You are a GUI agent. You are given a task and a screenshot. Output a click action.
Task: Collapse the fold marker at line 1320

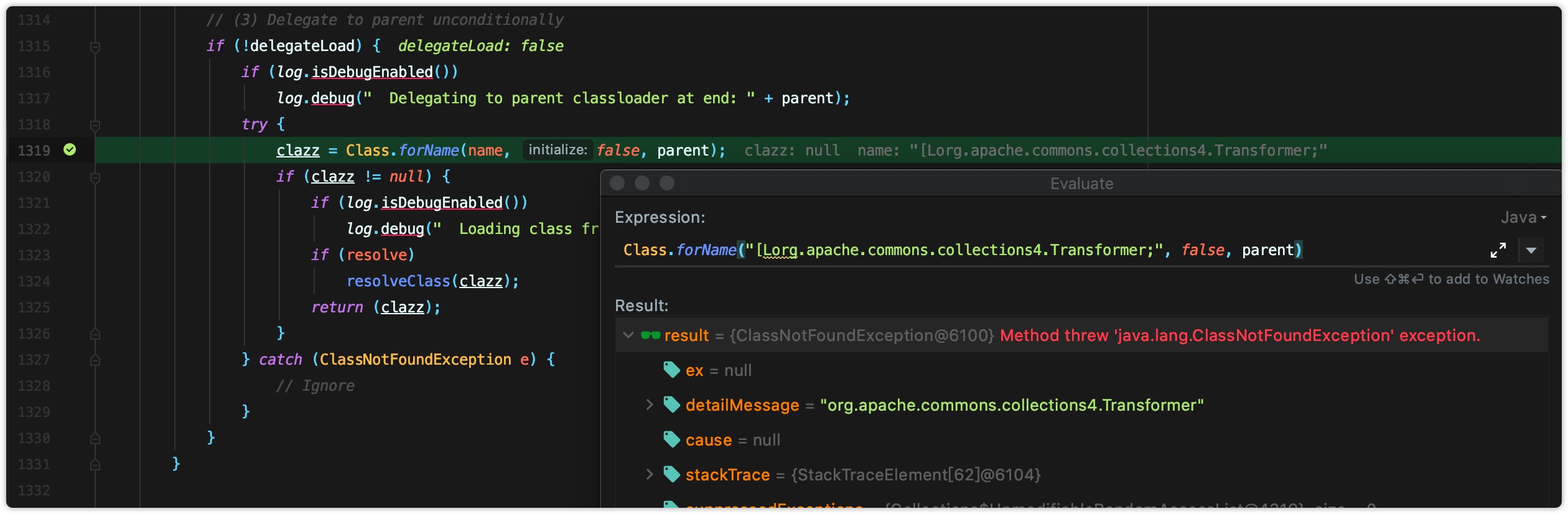coord(95,177)
